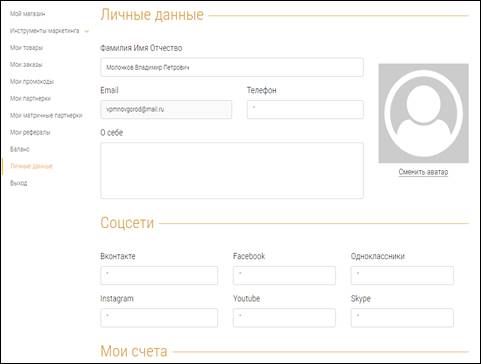The height and width of the screenshot is (364, 481).
Task: Go to Мои товары
Action: click(x=26, y=48)
